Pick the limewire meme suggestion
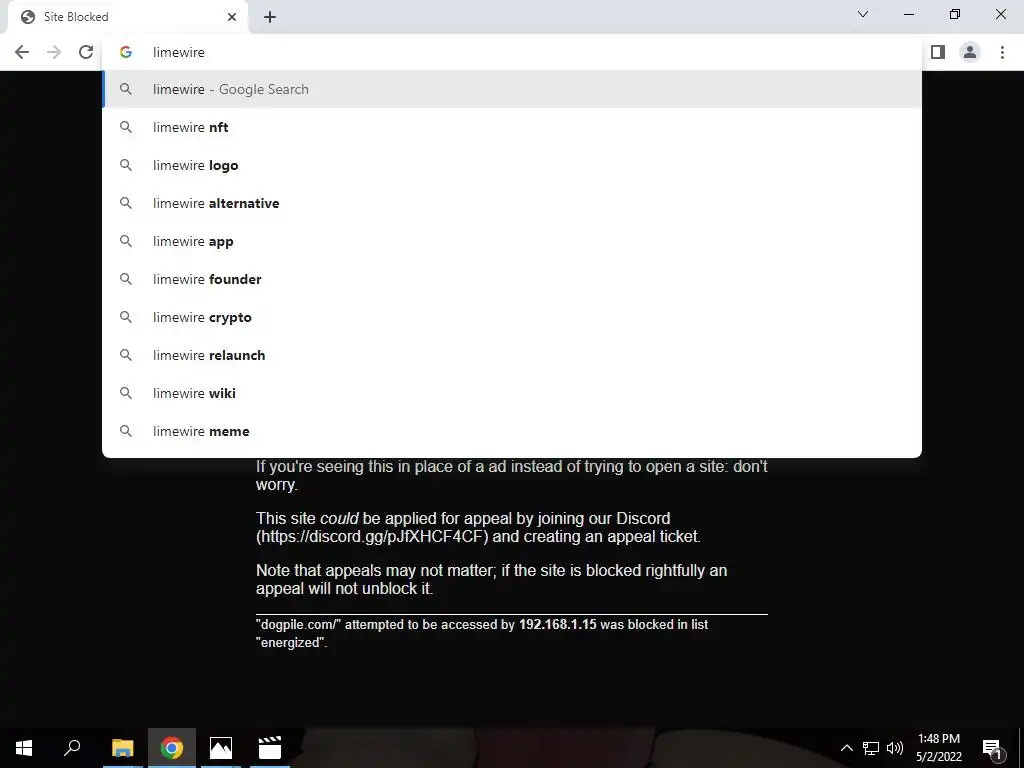This screenshot has height=768, width=1024. tap(512, 430)
